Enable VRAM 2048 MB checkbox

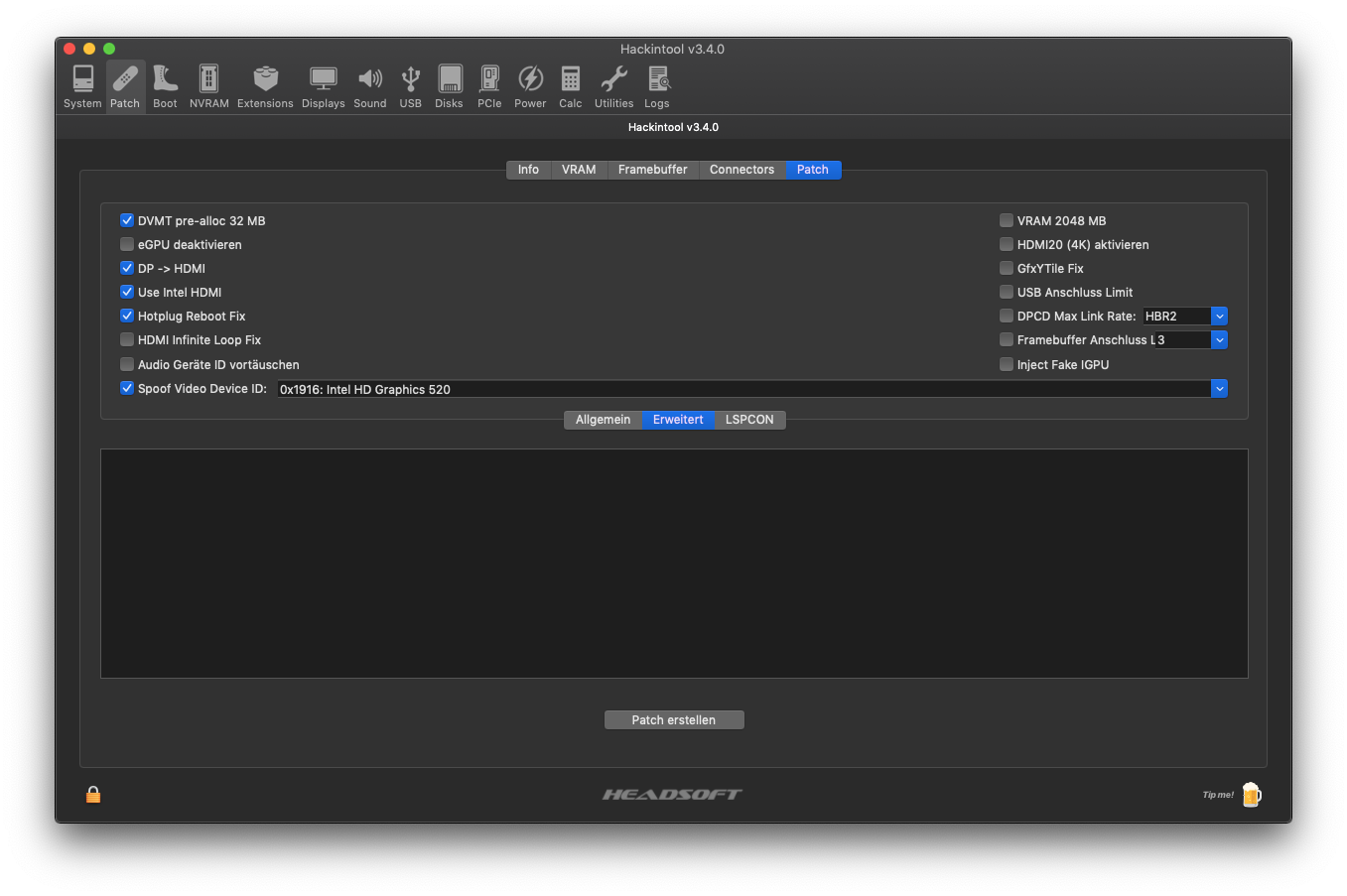1007,220
